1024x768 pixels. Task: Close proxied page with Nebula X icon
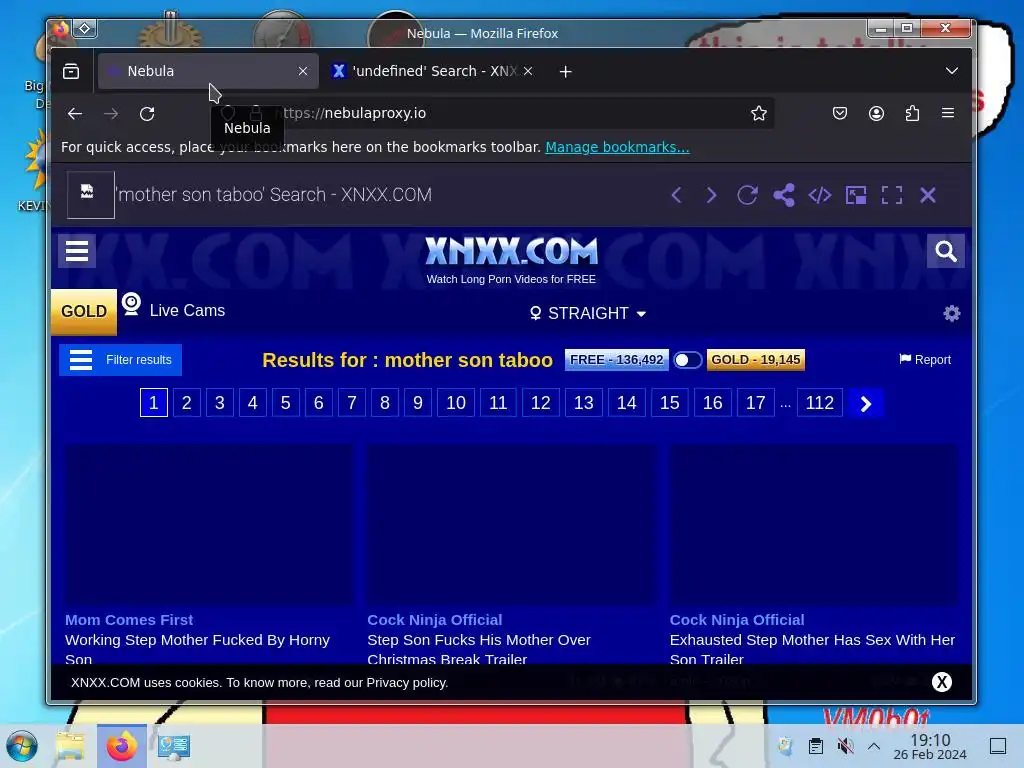click(x=928, y=195)
